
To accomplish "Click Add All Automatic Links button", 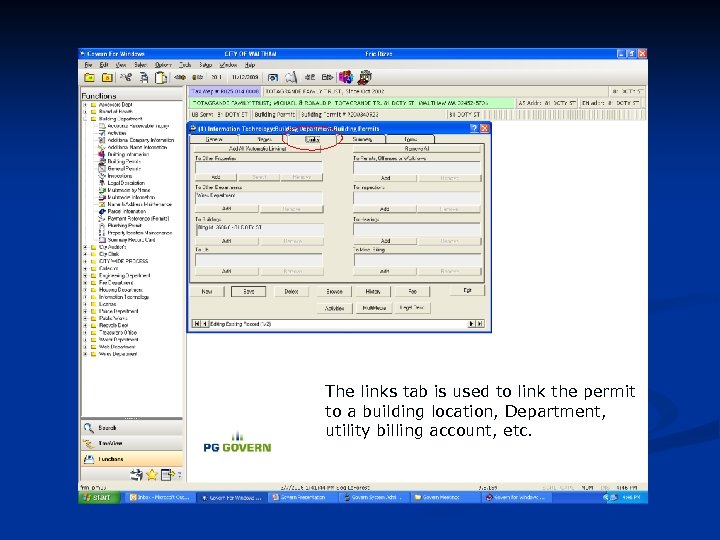I will click(257, 149).
